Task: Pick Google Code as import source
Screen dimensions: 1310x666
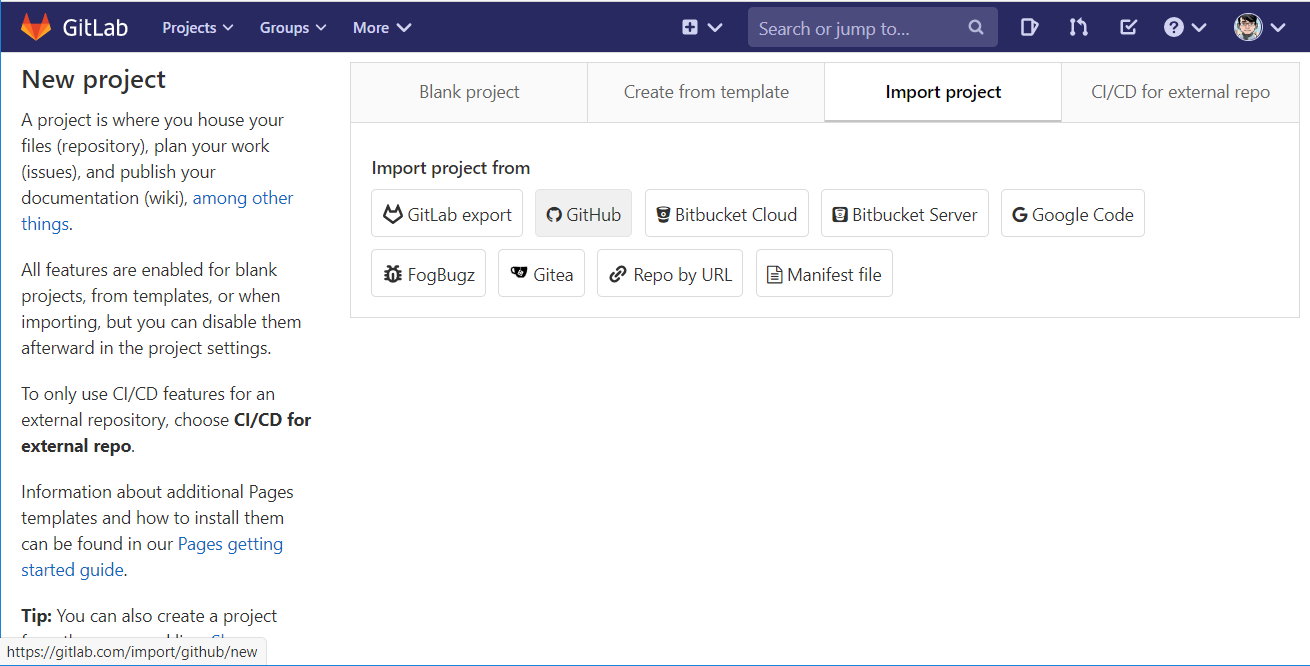Action: point(1073,214)
